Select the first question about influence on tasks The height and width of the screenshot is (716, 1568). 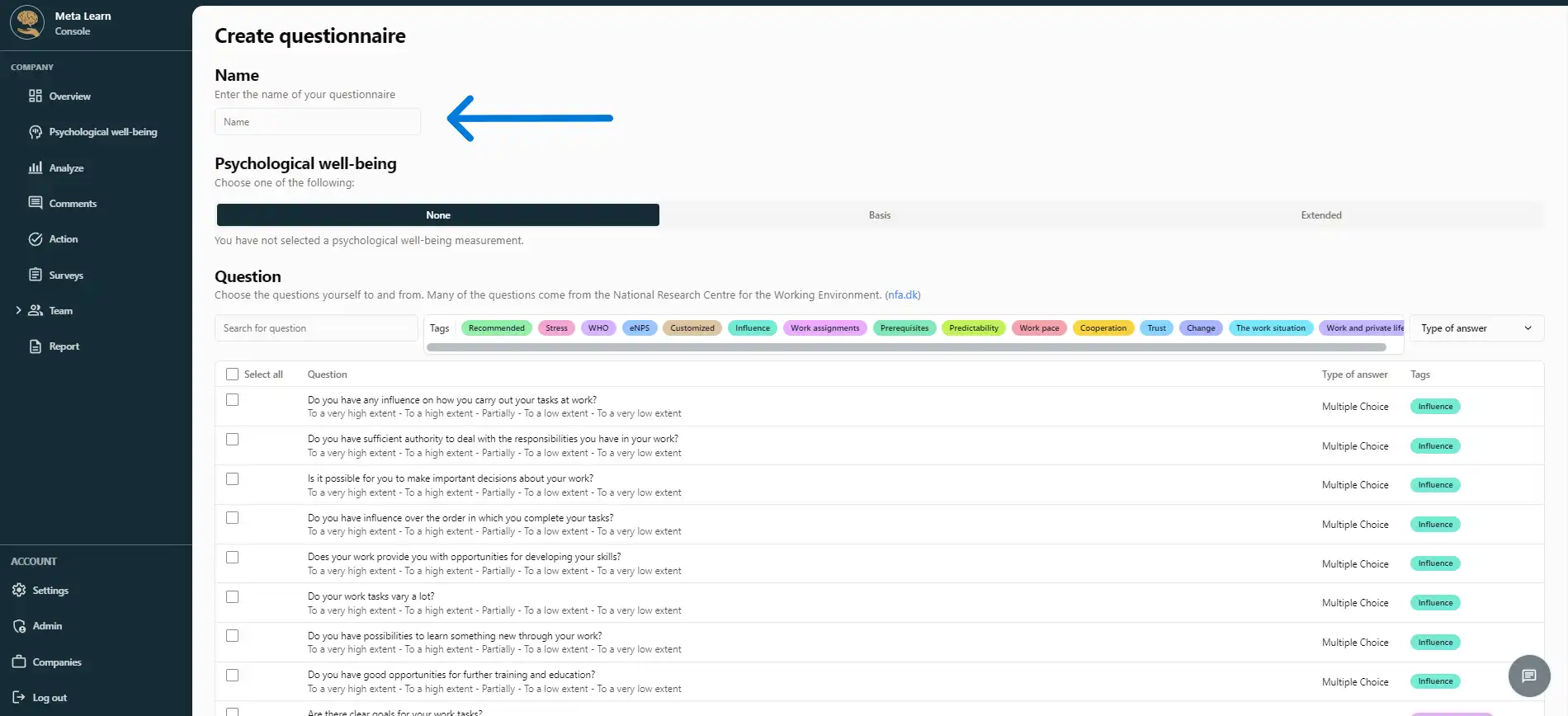coord(233,400)
